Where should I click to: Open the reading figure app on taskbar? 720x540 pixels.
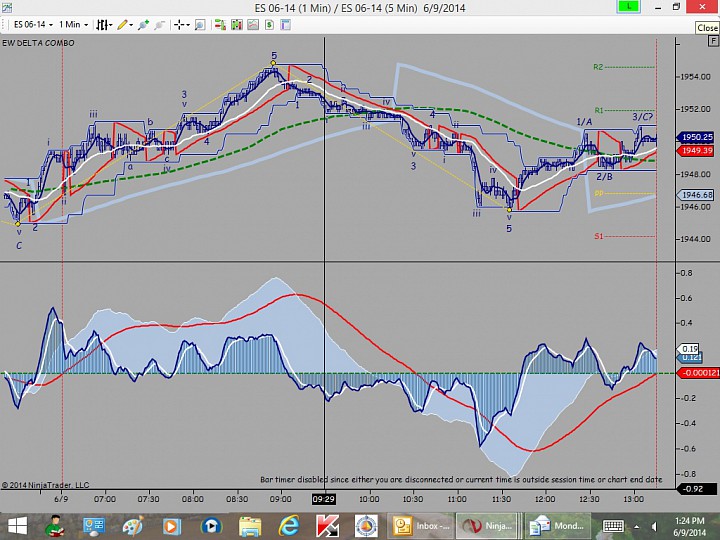(55, 526)
